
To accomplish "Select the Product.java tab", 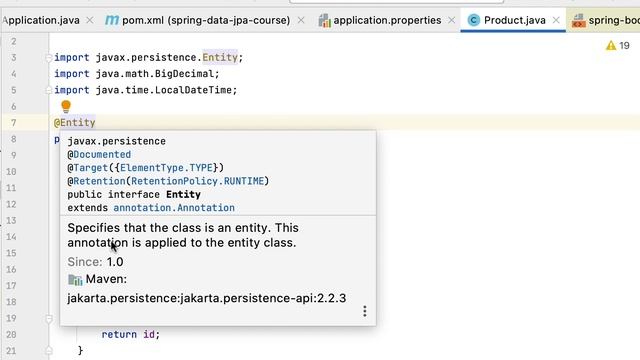I will tap(514, 20).
